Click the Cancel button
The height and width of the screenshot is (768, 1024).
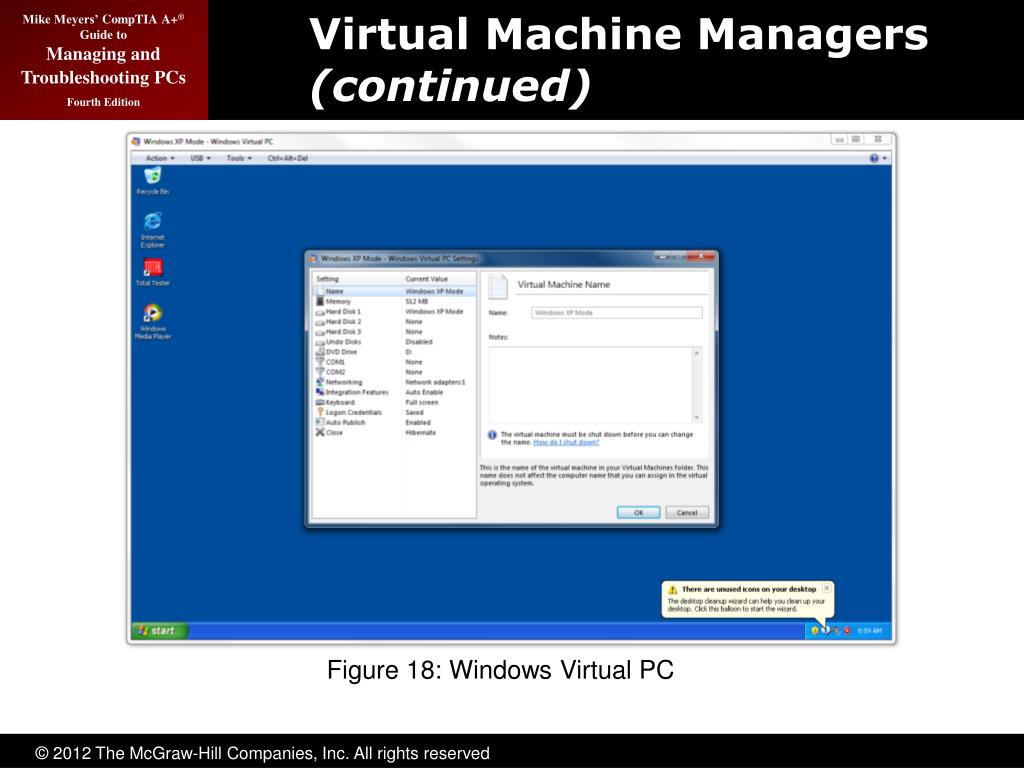click(687, 513)
